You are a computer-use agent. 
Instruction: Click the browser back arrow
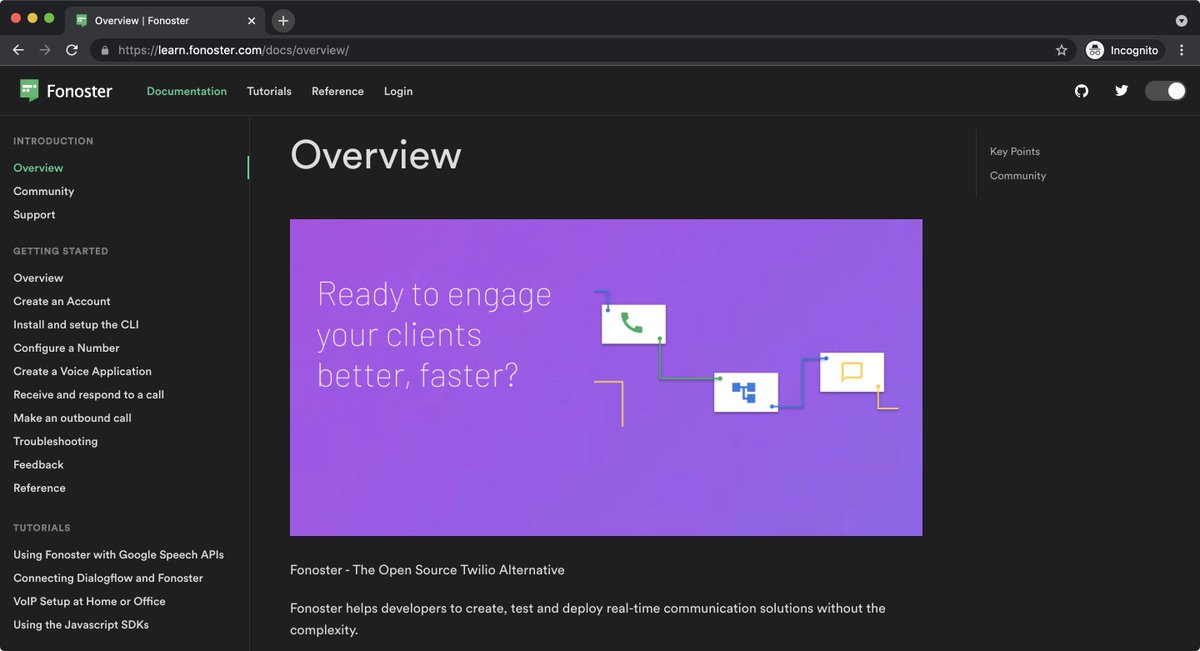coord(18,50)
